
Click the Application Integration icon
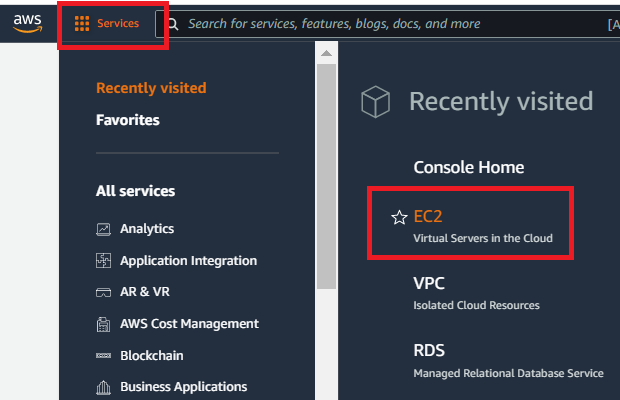coord(103,261)
